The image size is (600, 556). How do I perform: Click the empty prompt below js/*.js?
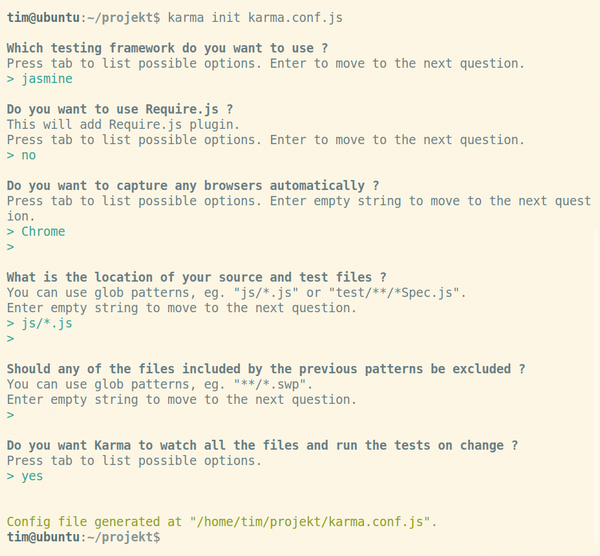10,339
